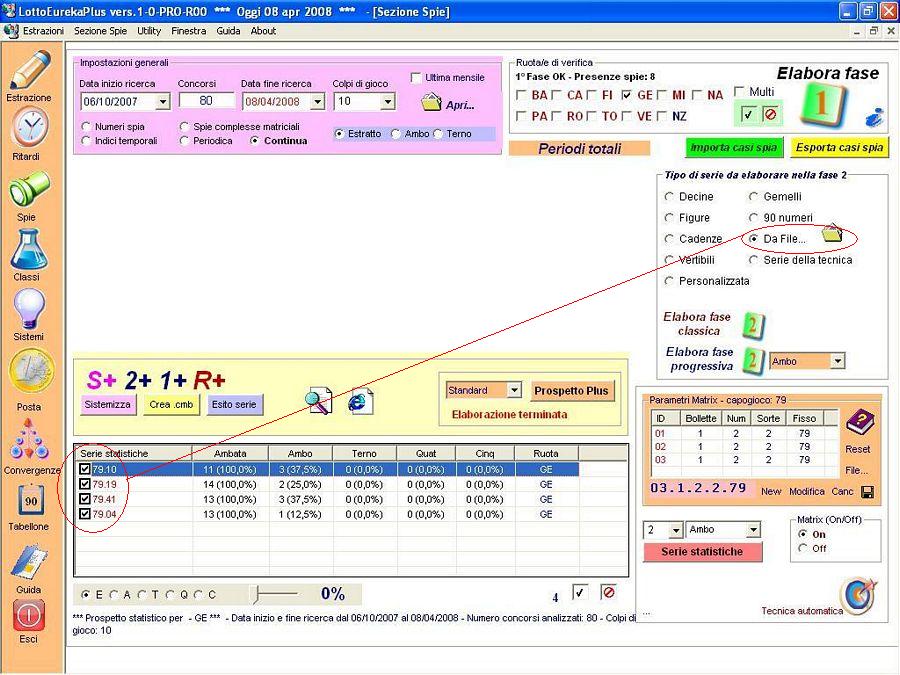Click the blue info figure icon

coord(875,117)
